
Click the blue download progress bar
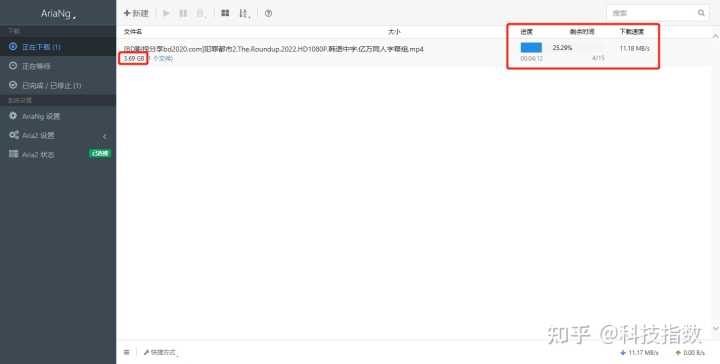(x=531, y=48)
